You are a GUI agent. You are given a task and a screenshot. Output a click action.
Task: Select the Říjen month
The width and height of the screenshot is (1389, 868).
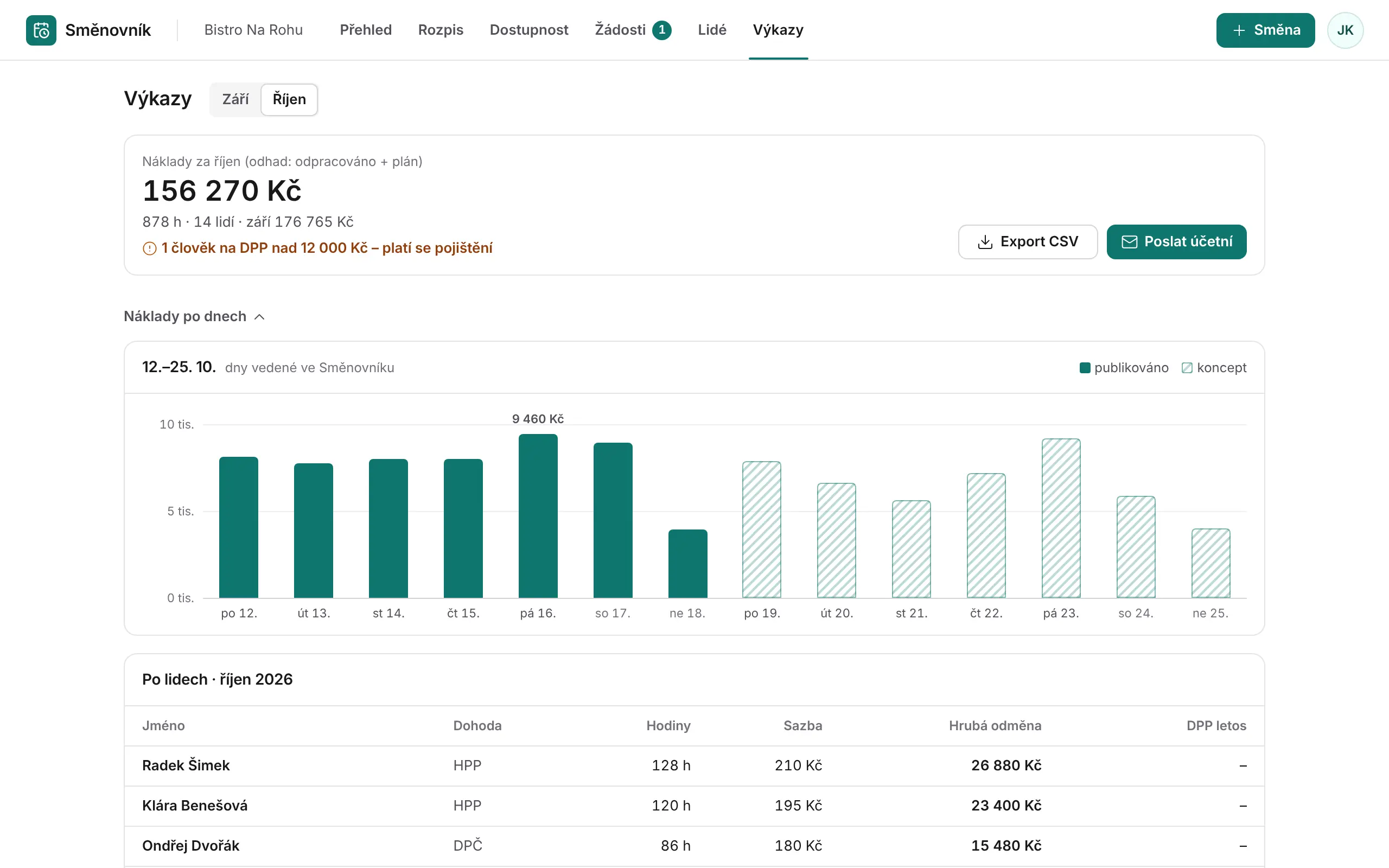click(x=289, y=99)
